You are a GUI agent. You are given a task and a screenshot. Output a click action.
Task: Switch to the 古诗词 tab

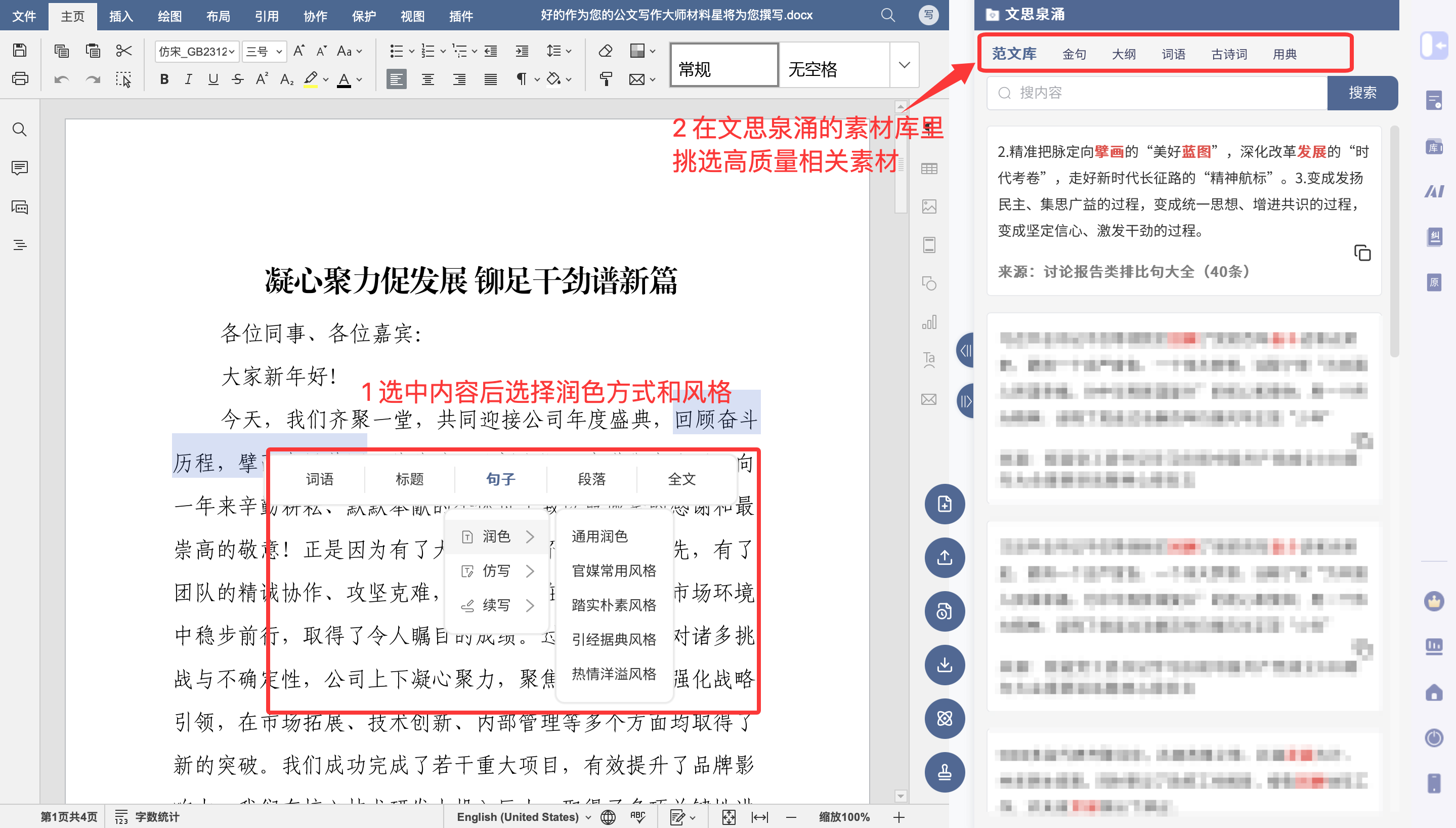pyautogui.click(x=1229, y=54)
